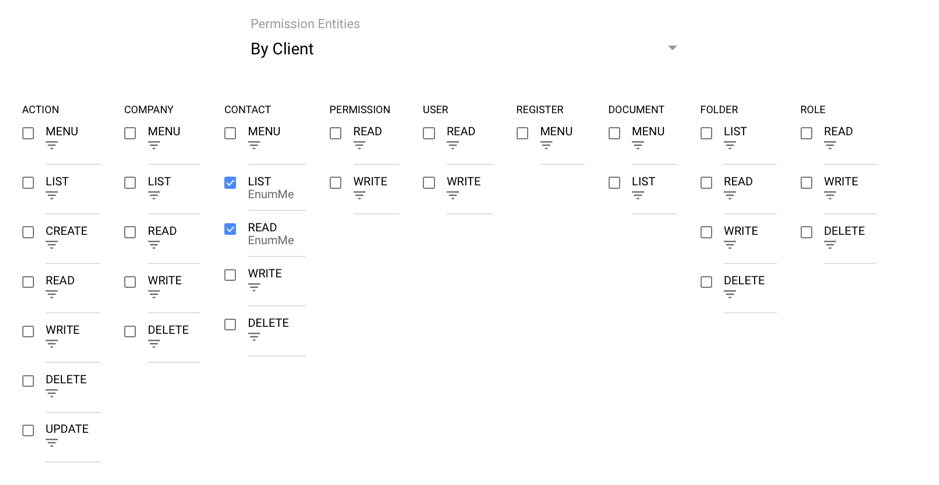Click the filter icon under FOLDER READ
The width and height of the screenshot is (939, 485).
coord(729,195)
